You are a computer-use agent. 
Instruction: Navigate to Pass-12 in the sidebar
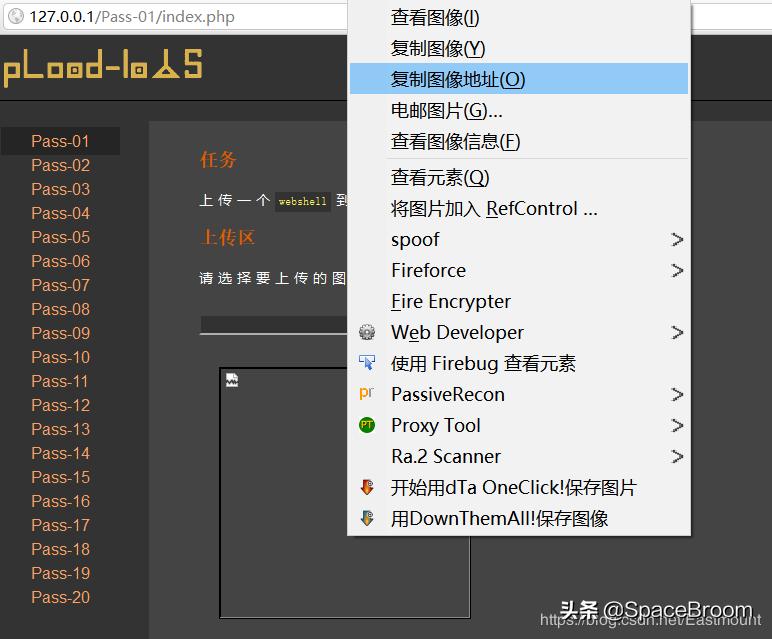point(60,405)
